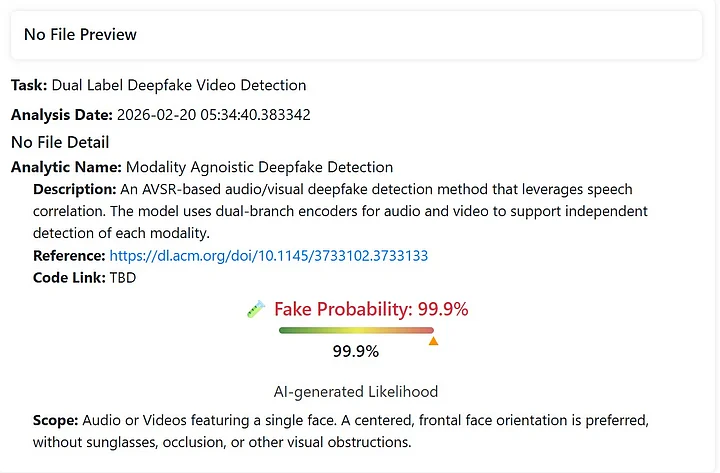Image resolution: width=720 pixels, height=473 pixels.
Task: Click the Dual Label Deepfake Video Detection task
Action: tap(179, 85)
